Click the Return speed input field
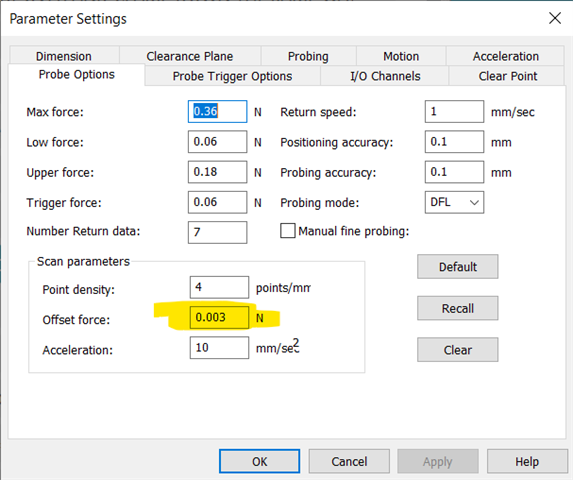This screenshot has height=480, width=573. (454, 112)
